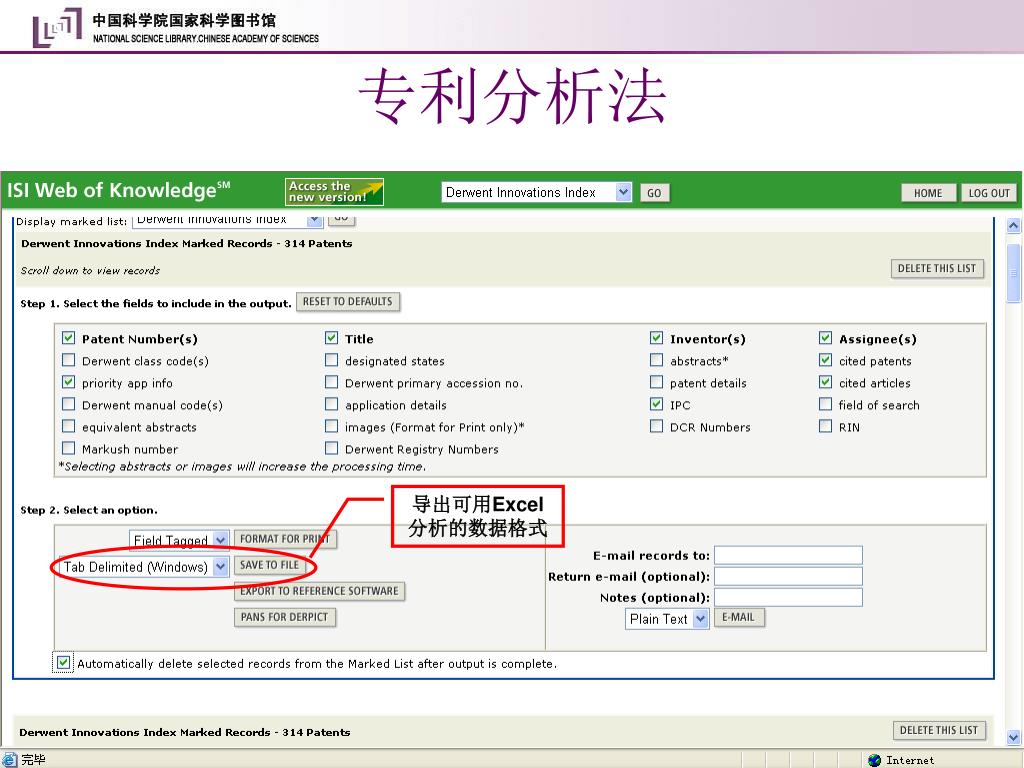
Task: Uncheck Assignee(s) checkbox
Action: [x=825, y=338]
